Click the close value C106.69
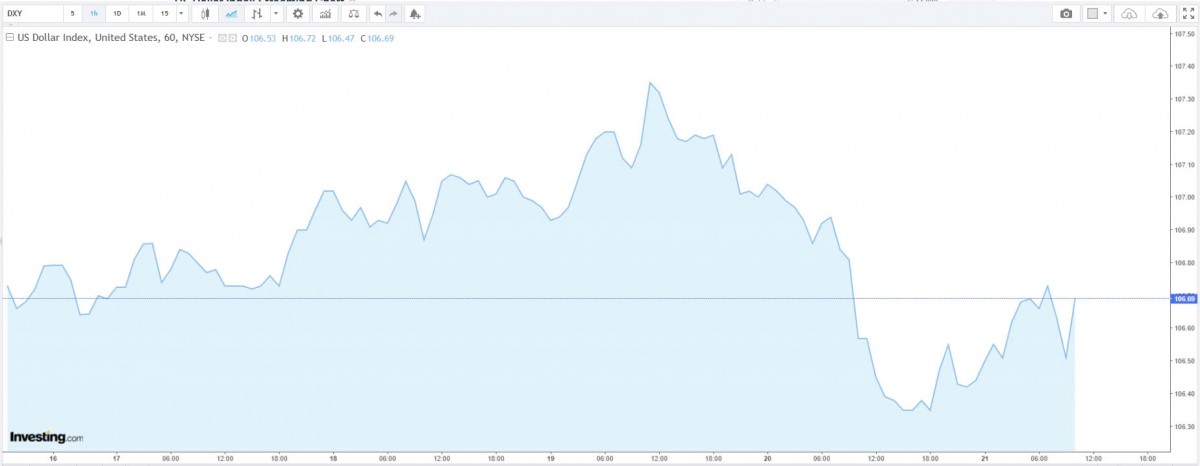This screenshot has height=466, width=1200. click(377, 38)
